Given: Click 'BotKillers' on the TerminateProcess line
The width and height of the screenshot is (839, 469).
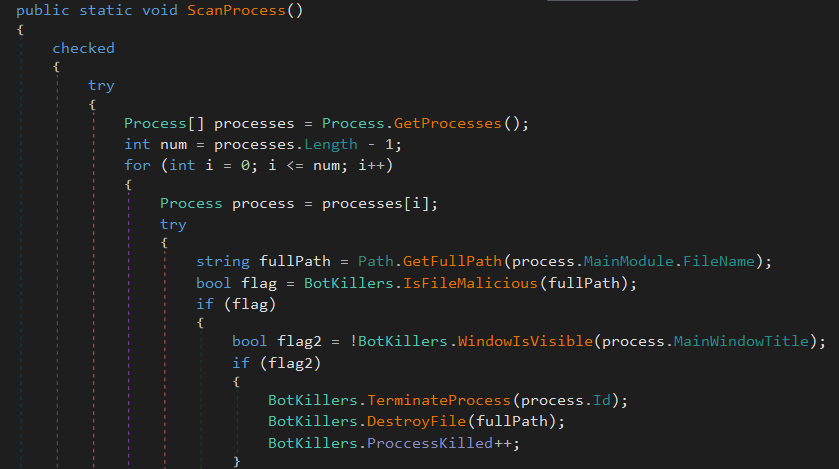Looking at the screenshot, I should point(312,401).
